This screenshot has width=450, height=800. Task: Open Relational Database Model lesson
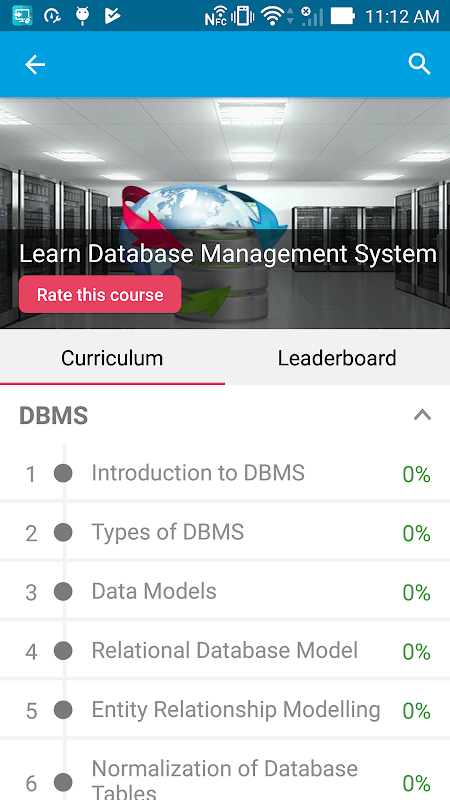point(225,651)
